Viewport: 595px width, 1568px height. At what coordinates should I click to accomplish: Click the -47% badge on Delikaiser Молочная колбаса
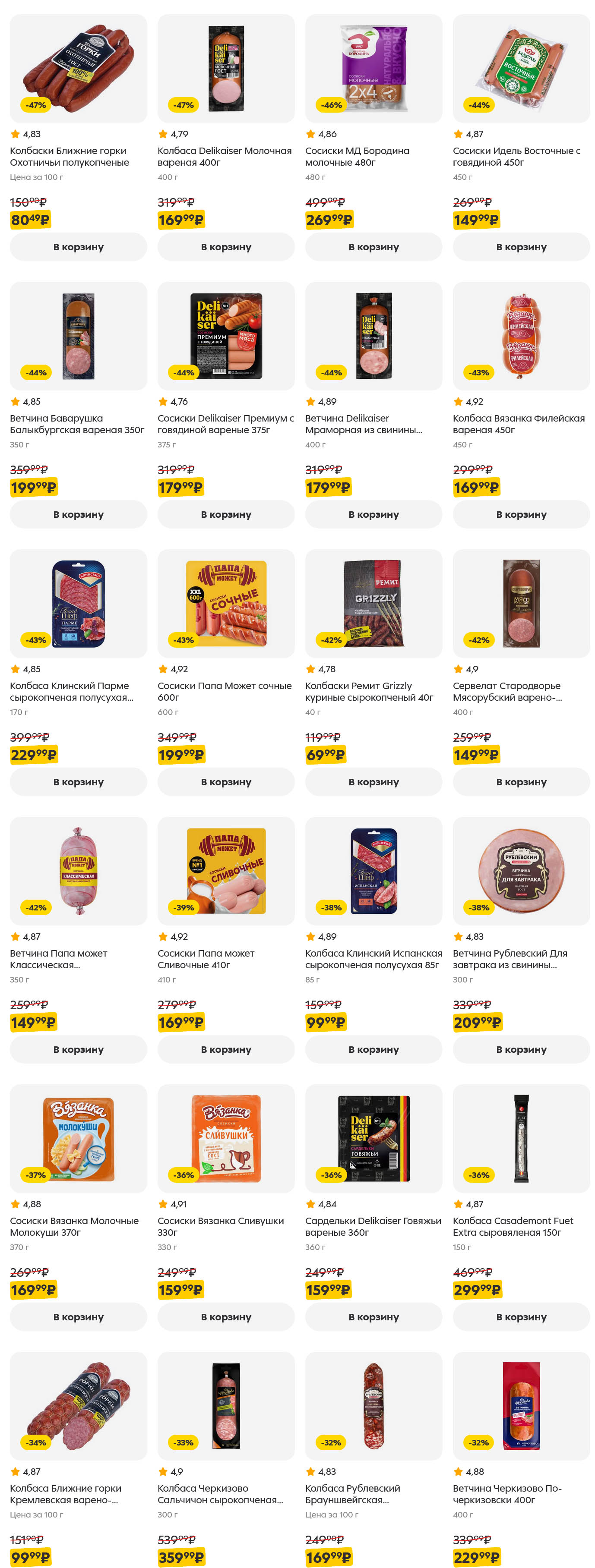click(x=184, y=105)
